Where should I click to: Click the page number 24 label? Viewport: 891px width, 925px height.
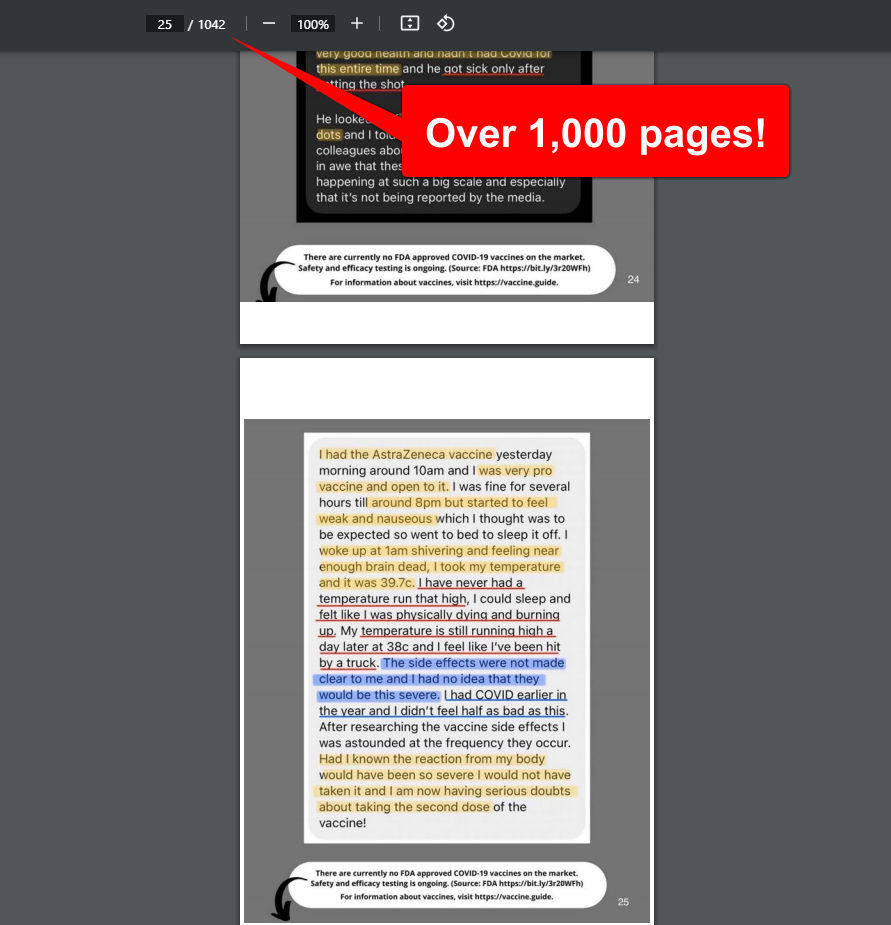[633, 279]
